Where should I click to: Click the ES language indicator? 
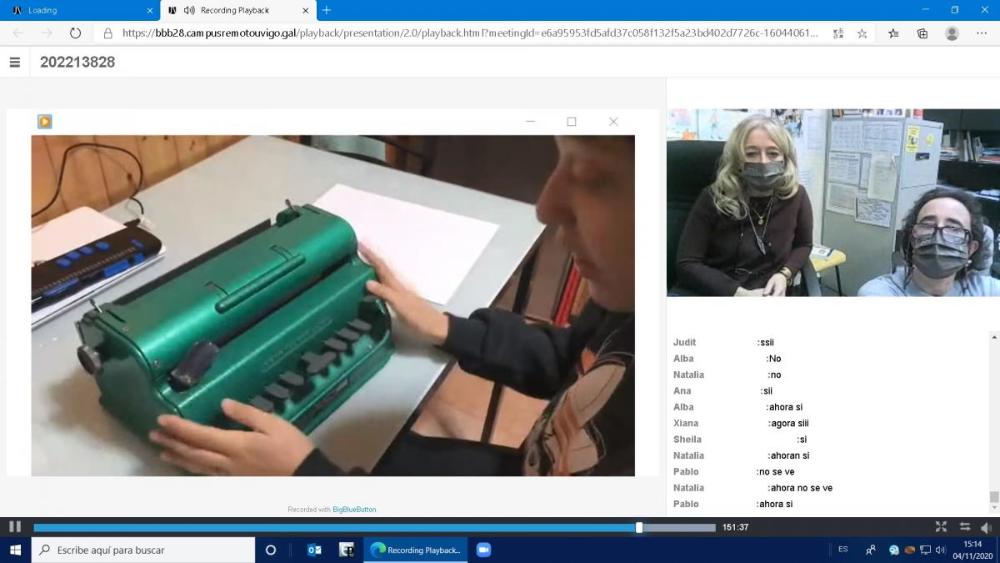coord(842,549)
